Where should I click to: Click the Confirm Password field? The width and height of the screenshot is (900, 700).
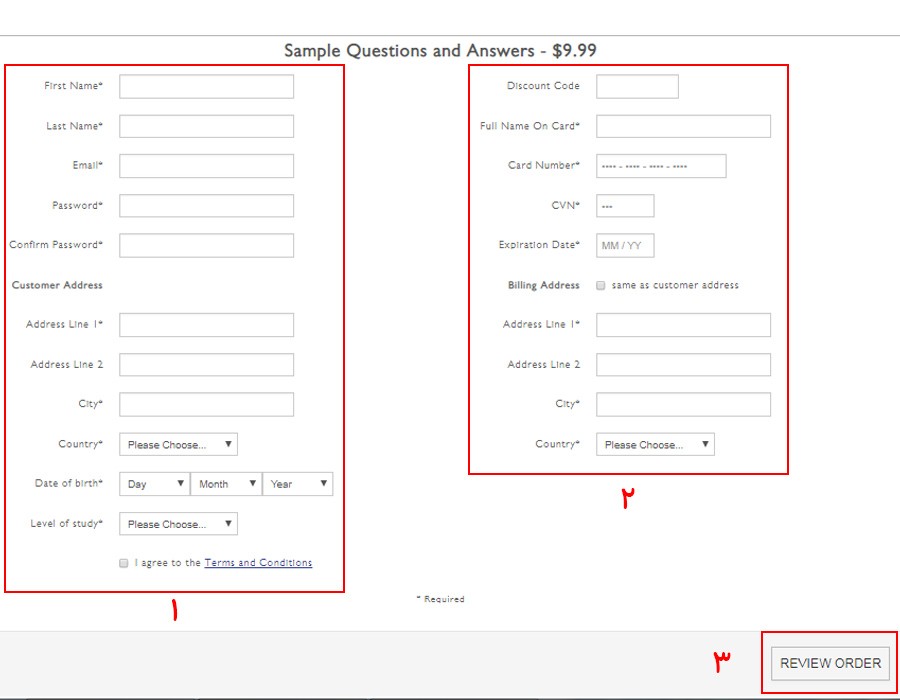pos(206,245)
